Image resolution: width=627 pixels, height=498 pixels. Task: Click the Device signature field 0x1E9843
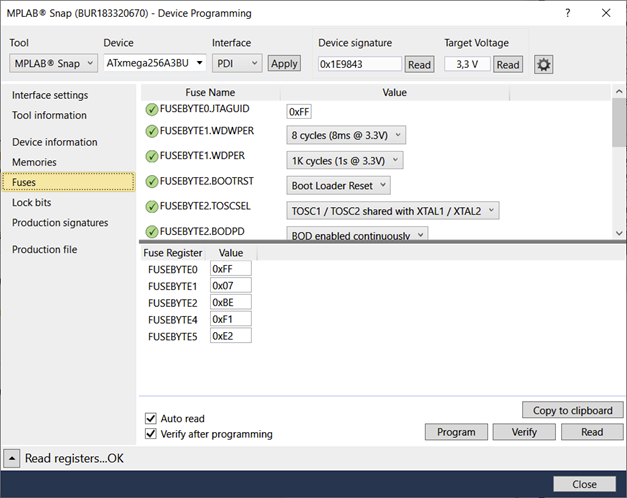(360, 64)
